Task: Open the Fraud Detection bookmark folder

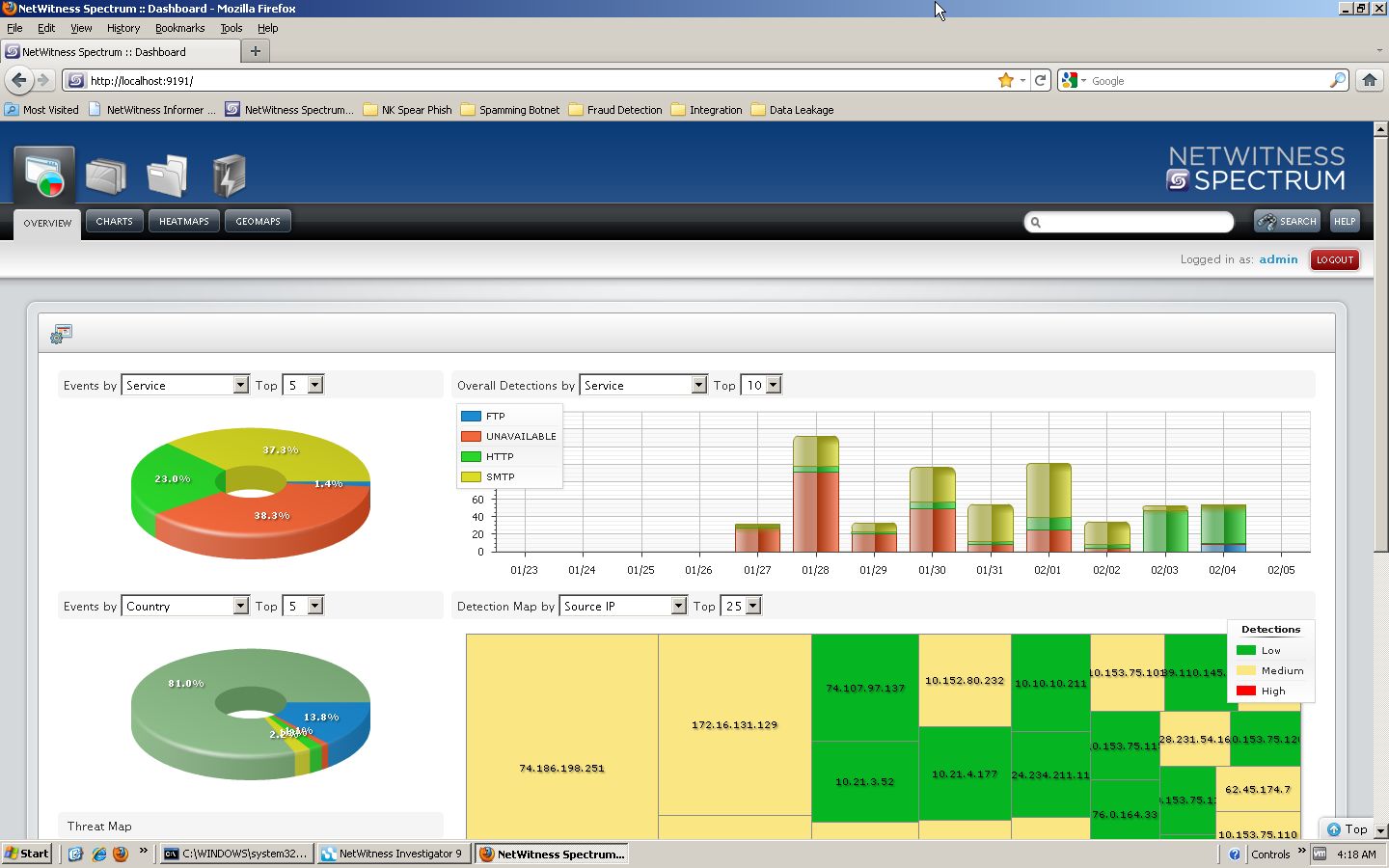Action: (x=615, y=110)
